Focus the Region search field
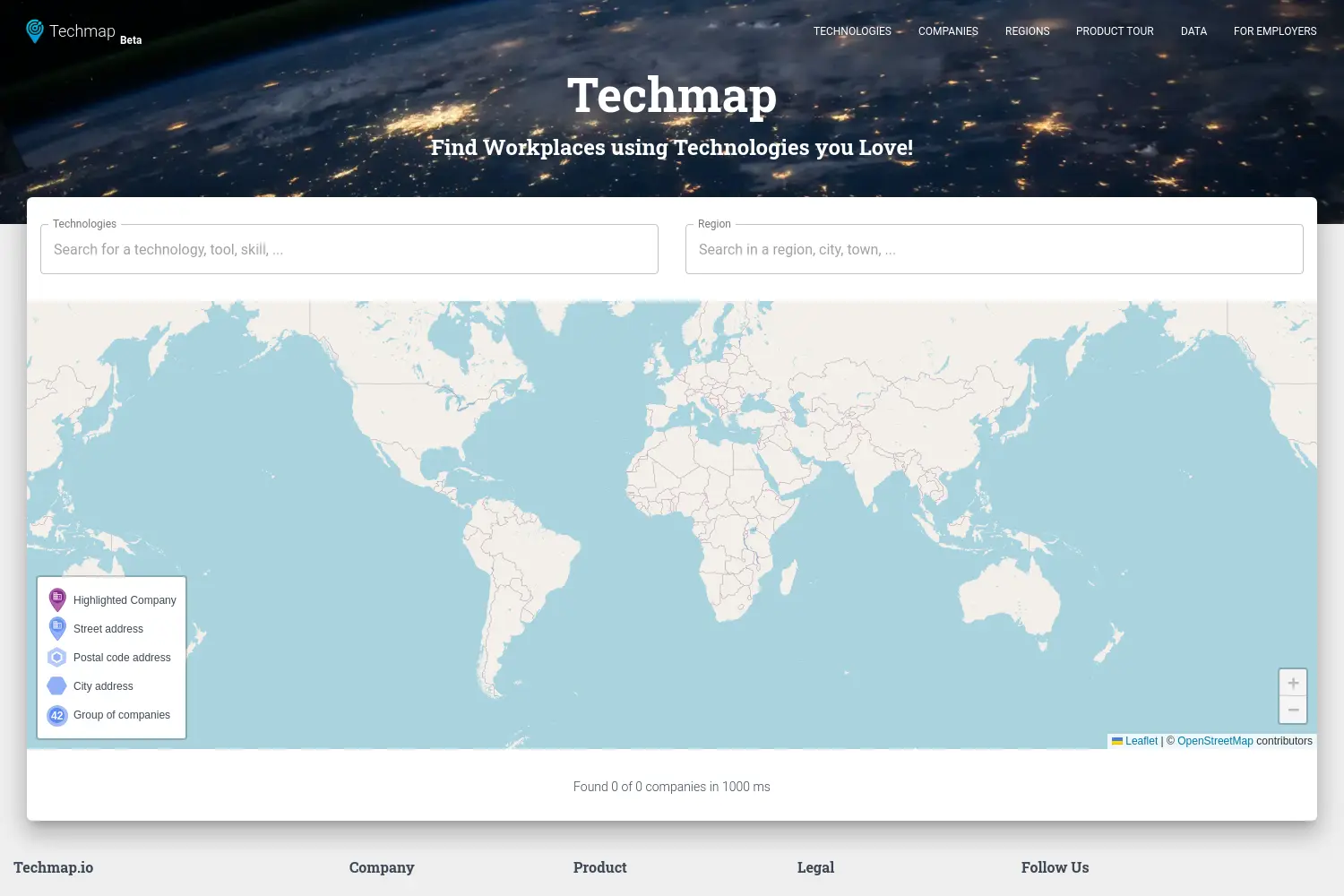The width and height of the screenshot is (1344, 896). [x=995, y=249]
